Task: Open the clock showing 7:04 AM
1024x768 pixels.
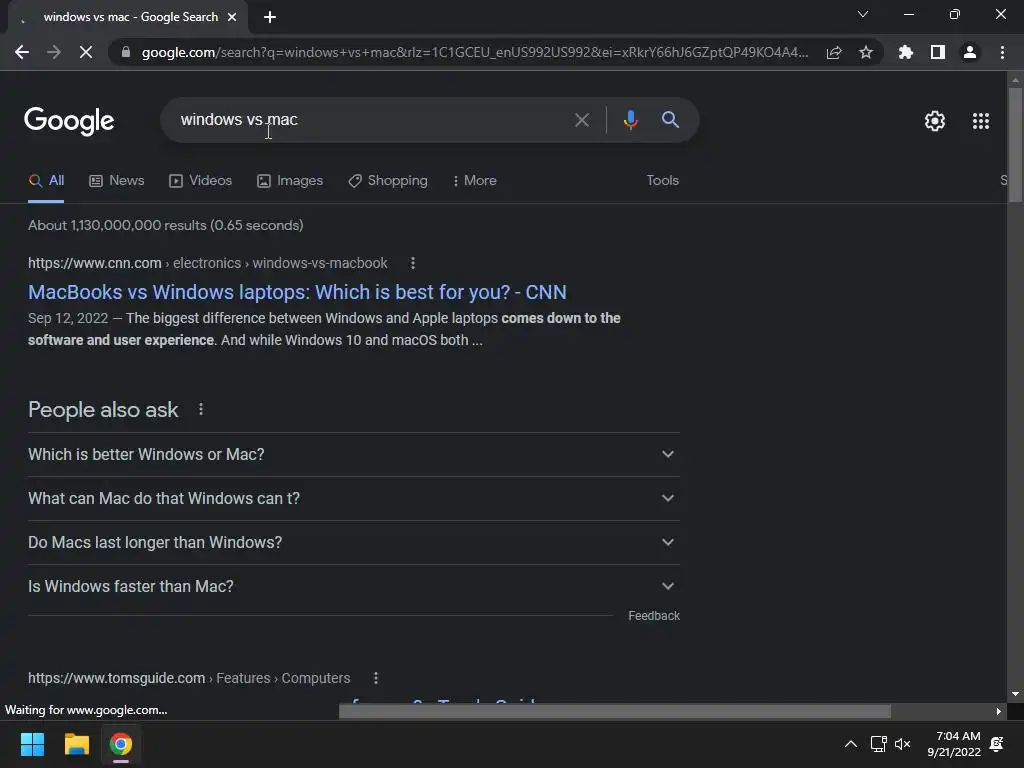Action: (x=953, y=744)
